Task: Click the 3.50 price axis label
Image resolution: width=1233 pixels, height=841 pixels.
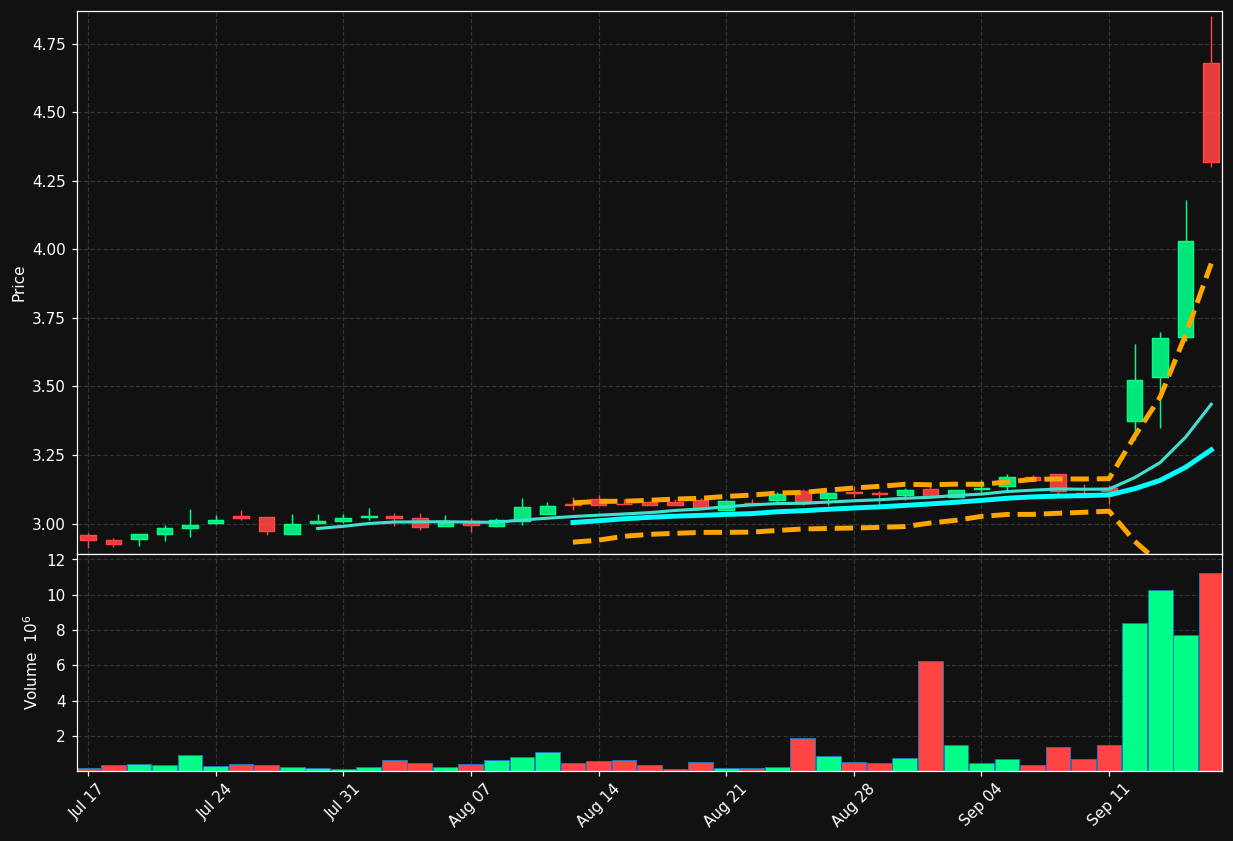Action: (49, 387)
